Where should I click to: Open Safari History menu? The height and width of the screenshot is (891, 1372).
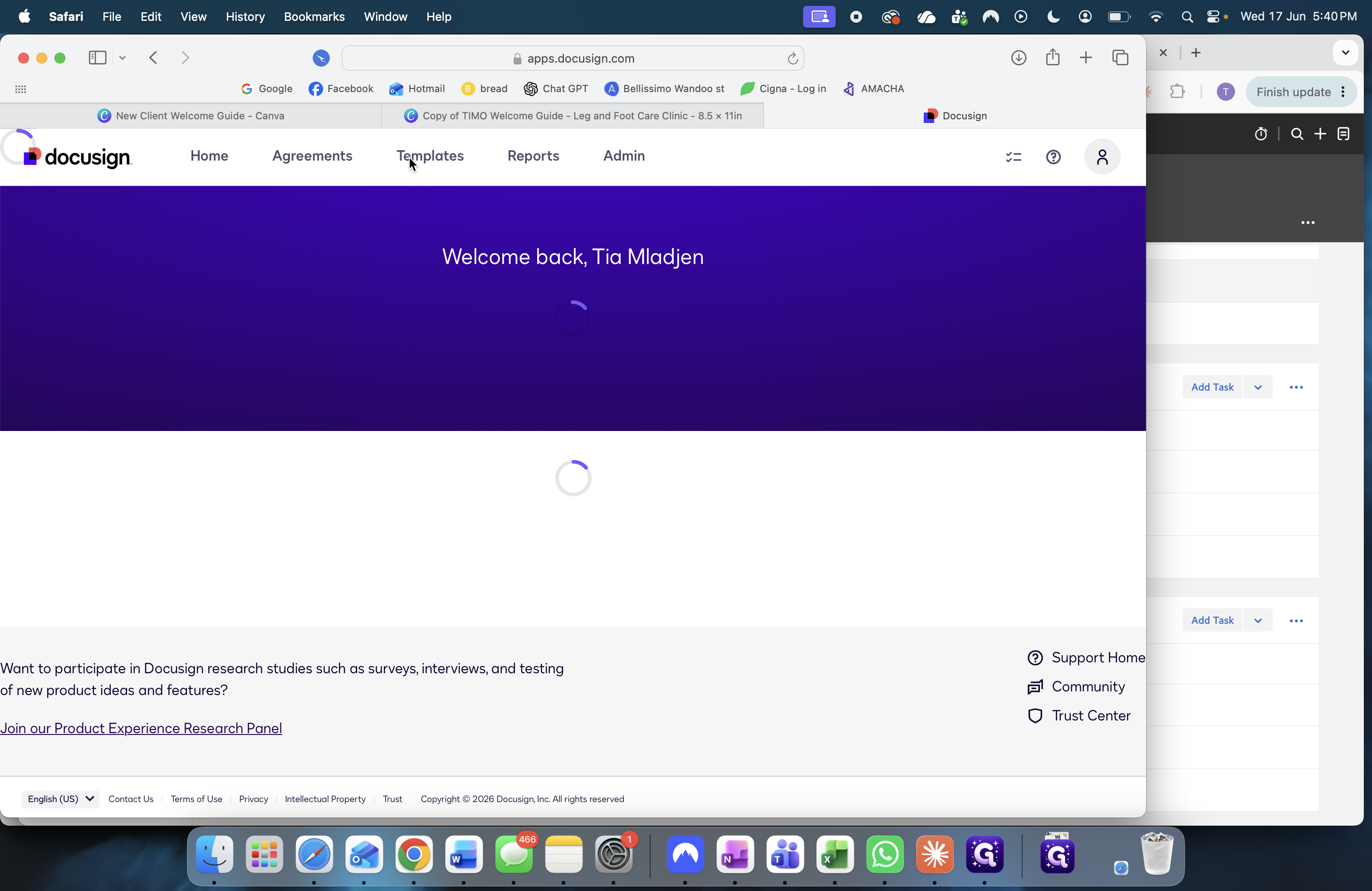pos(245,17)
